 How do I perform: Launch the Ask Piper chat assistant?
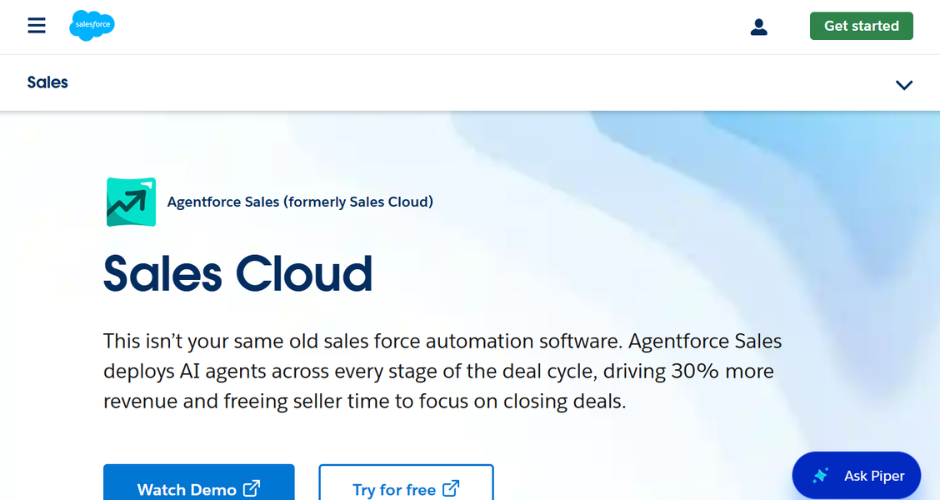[x=856, y=475]
